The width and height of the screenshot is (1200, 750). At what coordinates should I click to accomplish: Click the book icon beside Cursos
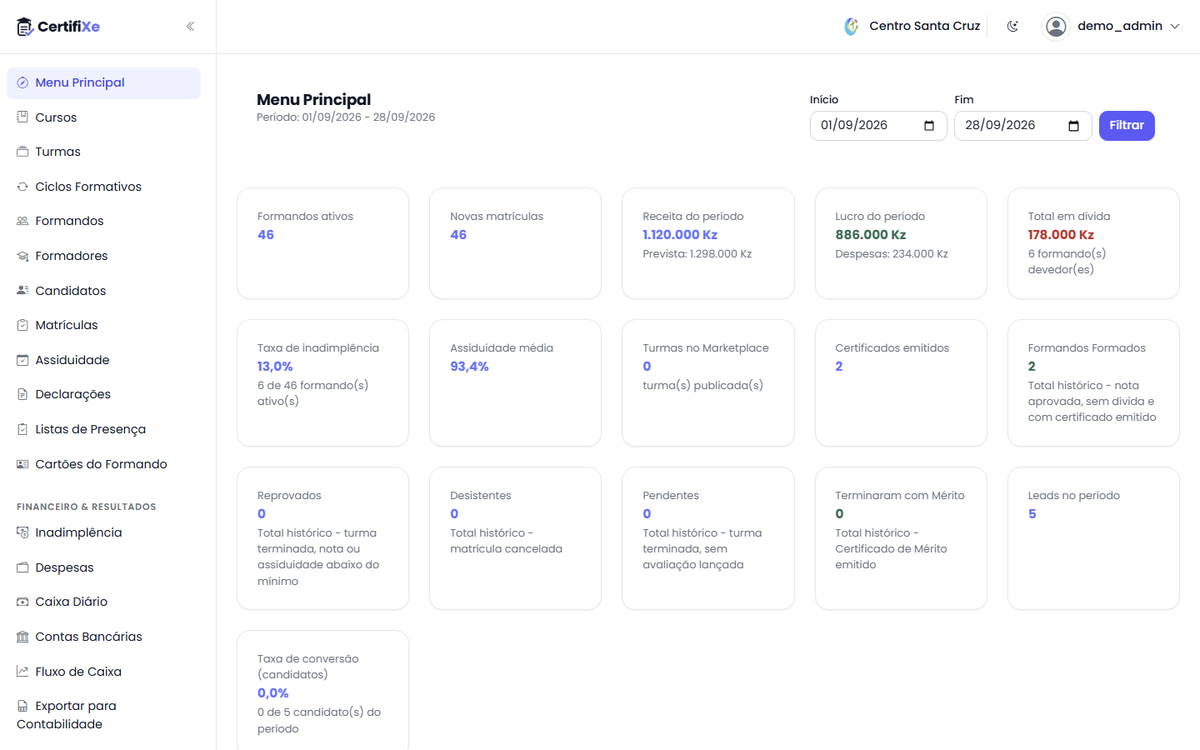point(23,117)
